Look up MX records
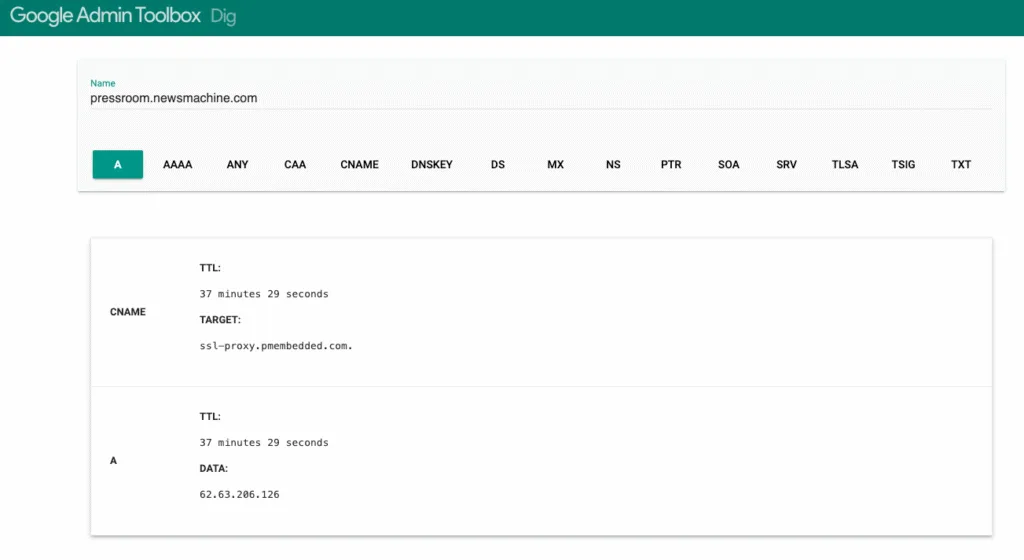The height and width of the screenshot is (560, 1024). pos(556,165)
